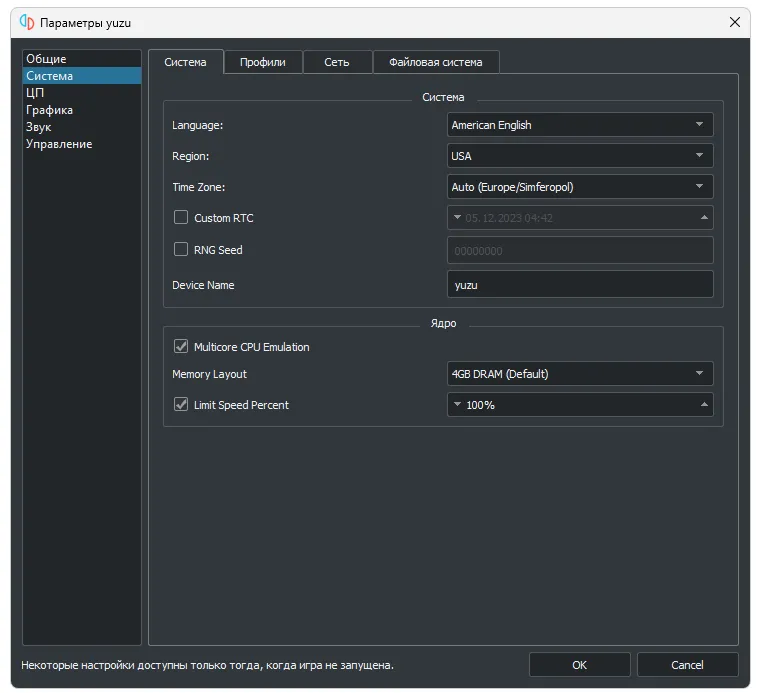Click the Ядро group heading

[443, 323]
